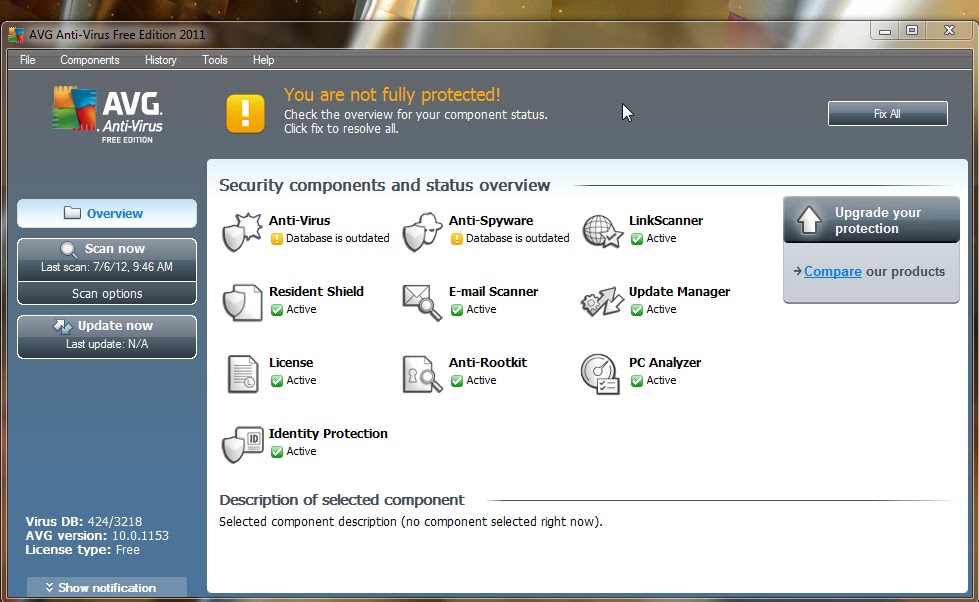Click the License component title text
This screenshot has width=979, height=602.
(291, 363)
